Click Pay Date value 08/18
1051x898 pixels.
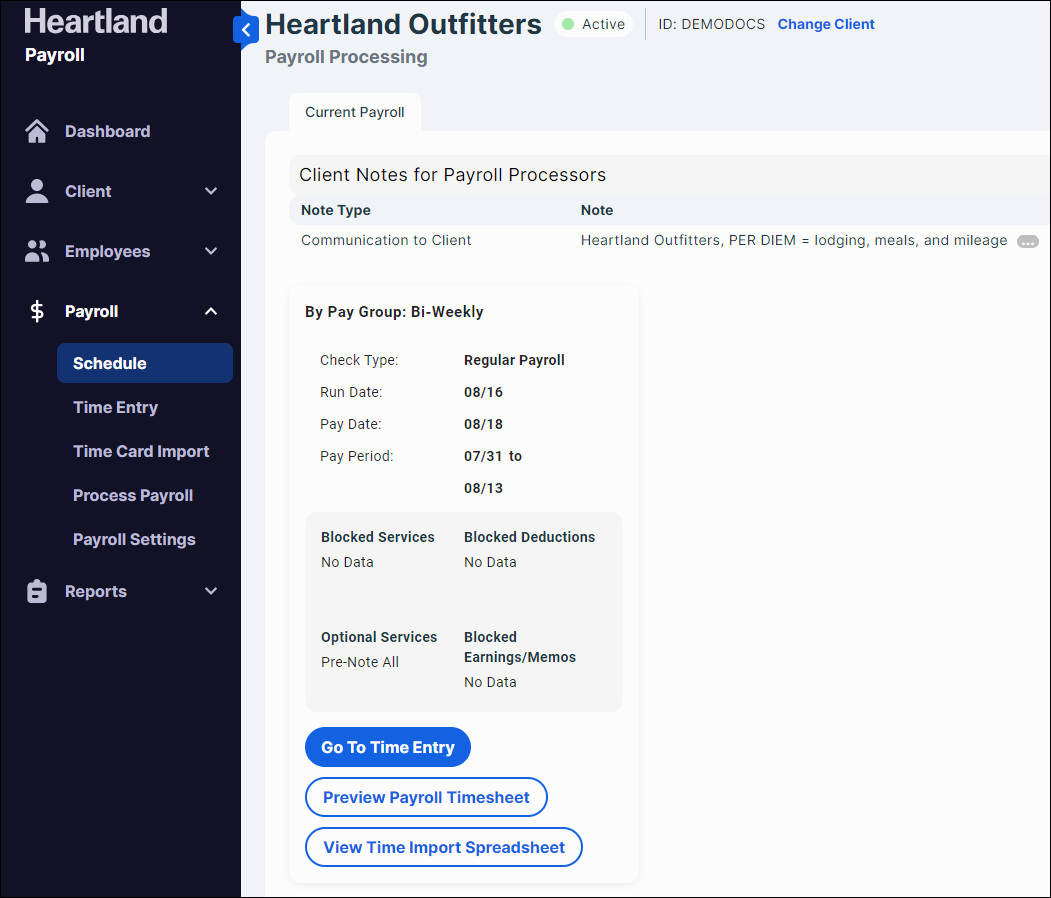point(483,424)
